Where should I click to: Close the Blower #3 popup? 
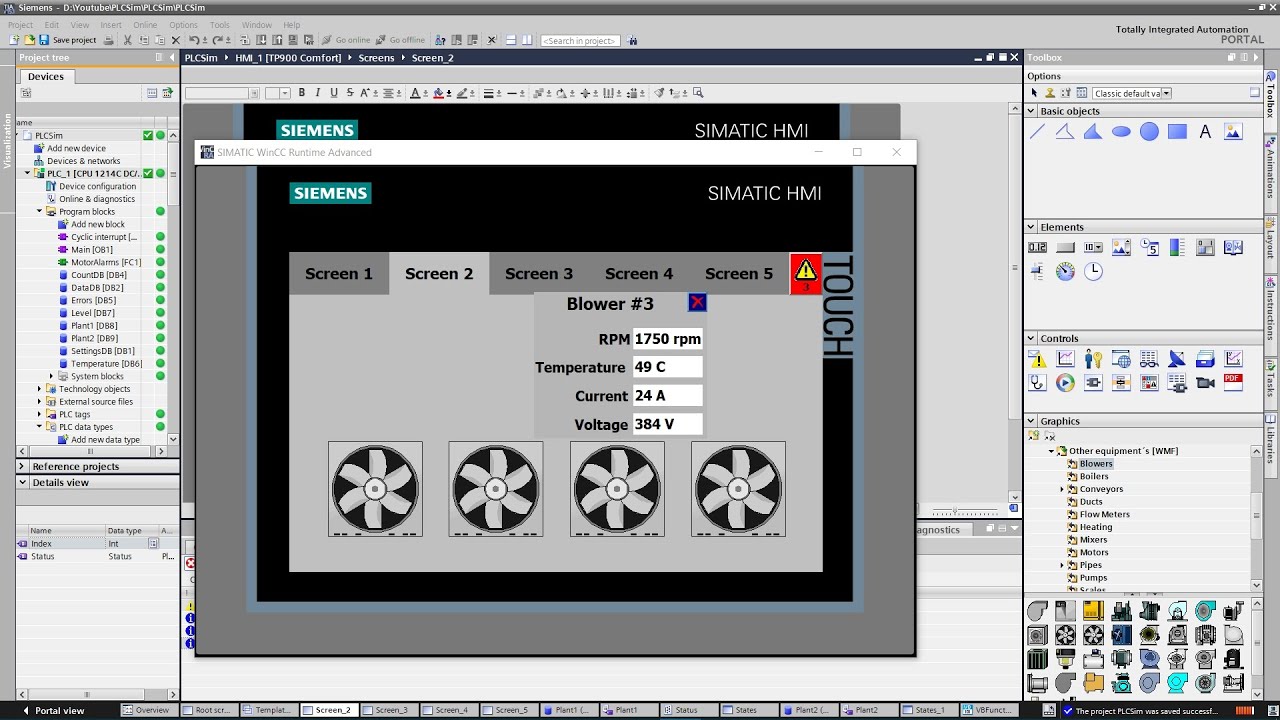(x=697, y=302)
